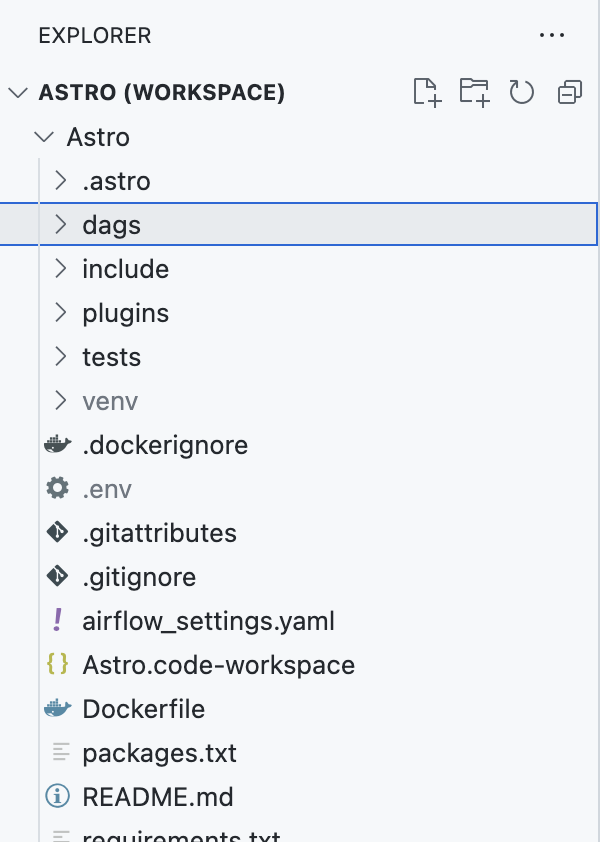Open the More Actions menu

click(552, 35)
